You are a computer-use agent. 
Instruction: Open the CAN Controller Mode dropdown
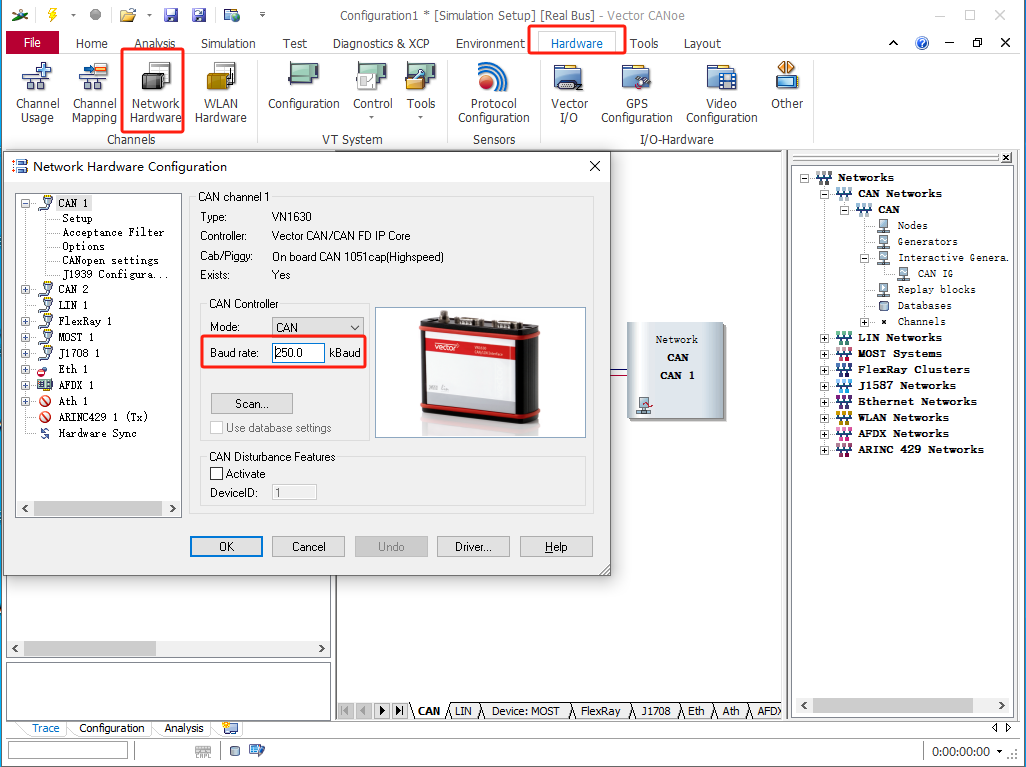point(317,327)
